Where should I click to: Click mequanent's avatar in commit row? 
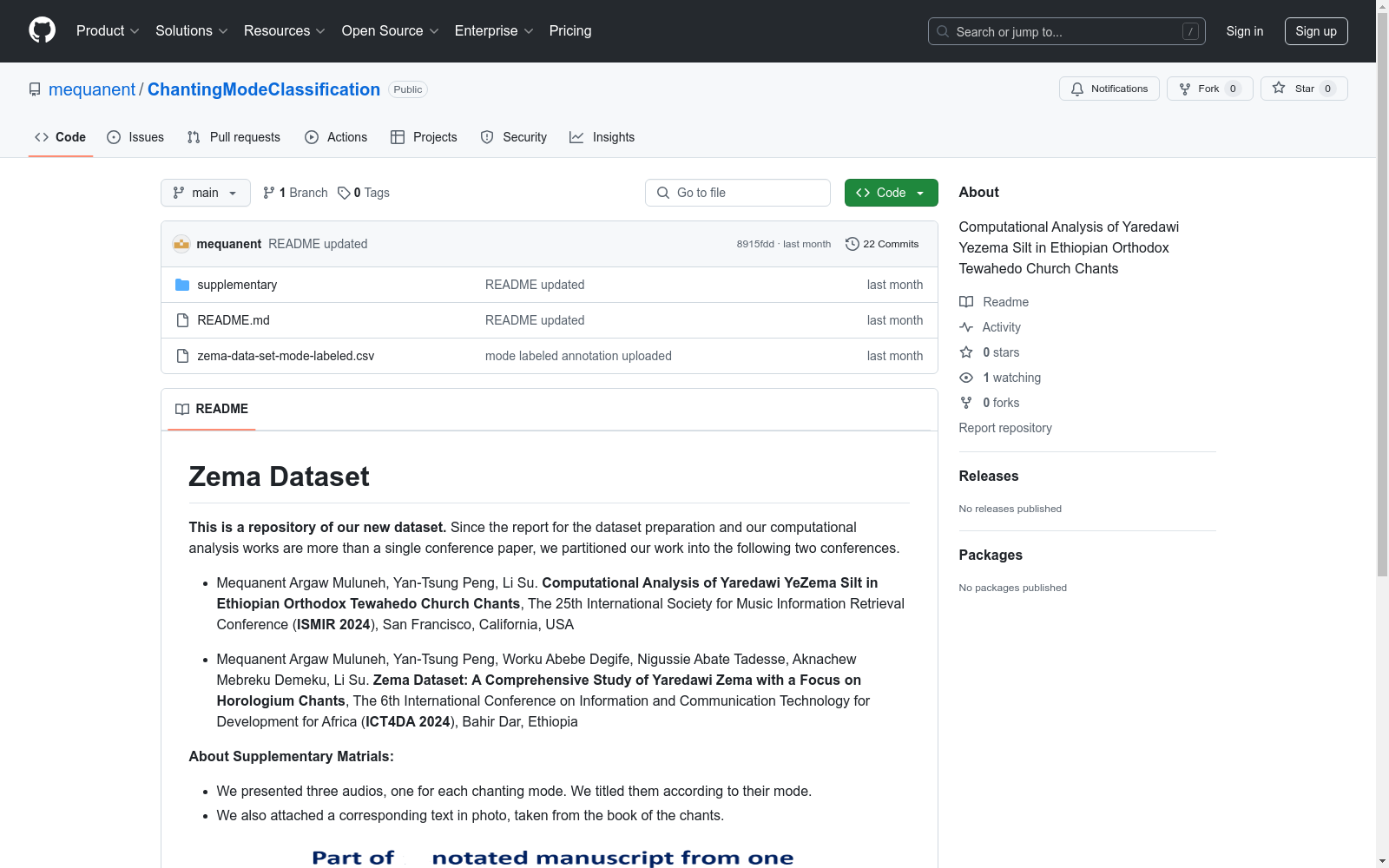tap(181, 244)
